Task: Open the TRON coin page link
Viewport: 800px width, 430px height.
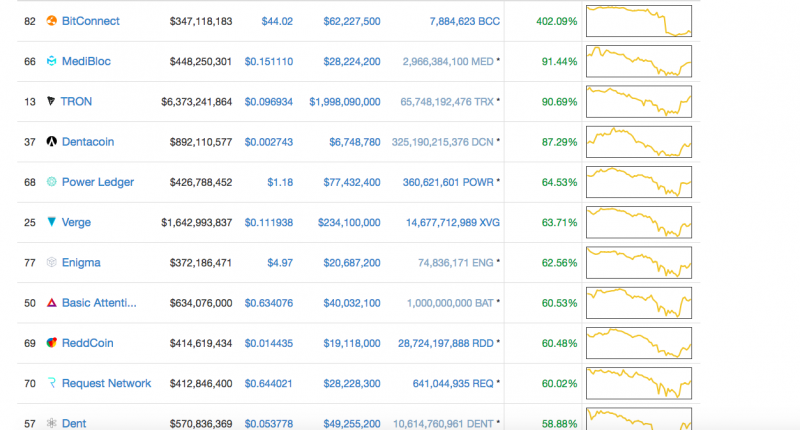Action: (76, 102)
